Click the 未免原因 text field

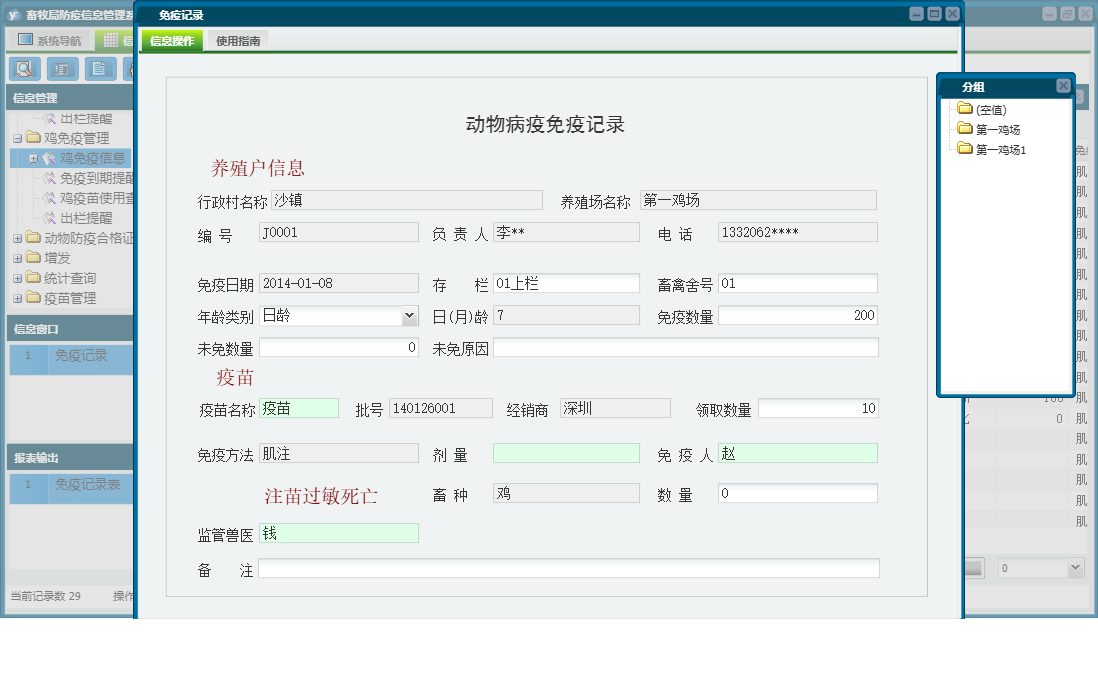[685, 348]
